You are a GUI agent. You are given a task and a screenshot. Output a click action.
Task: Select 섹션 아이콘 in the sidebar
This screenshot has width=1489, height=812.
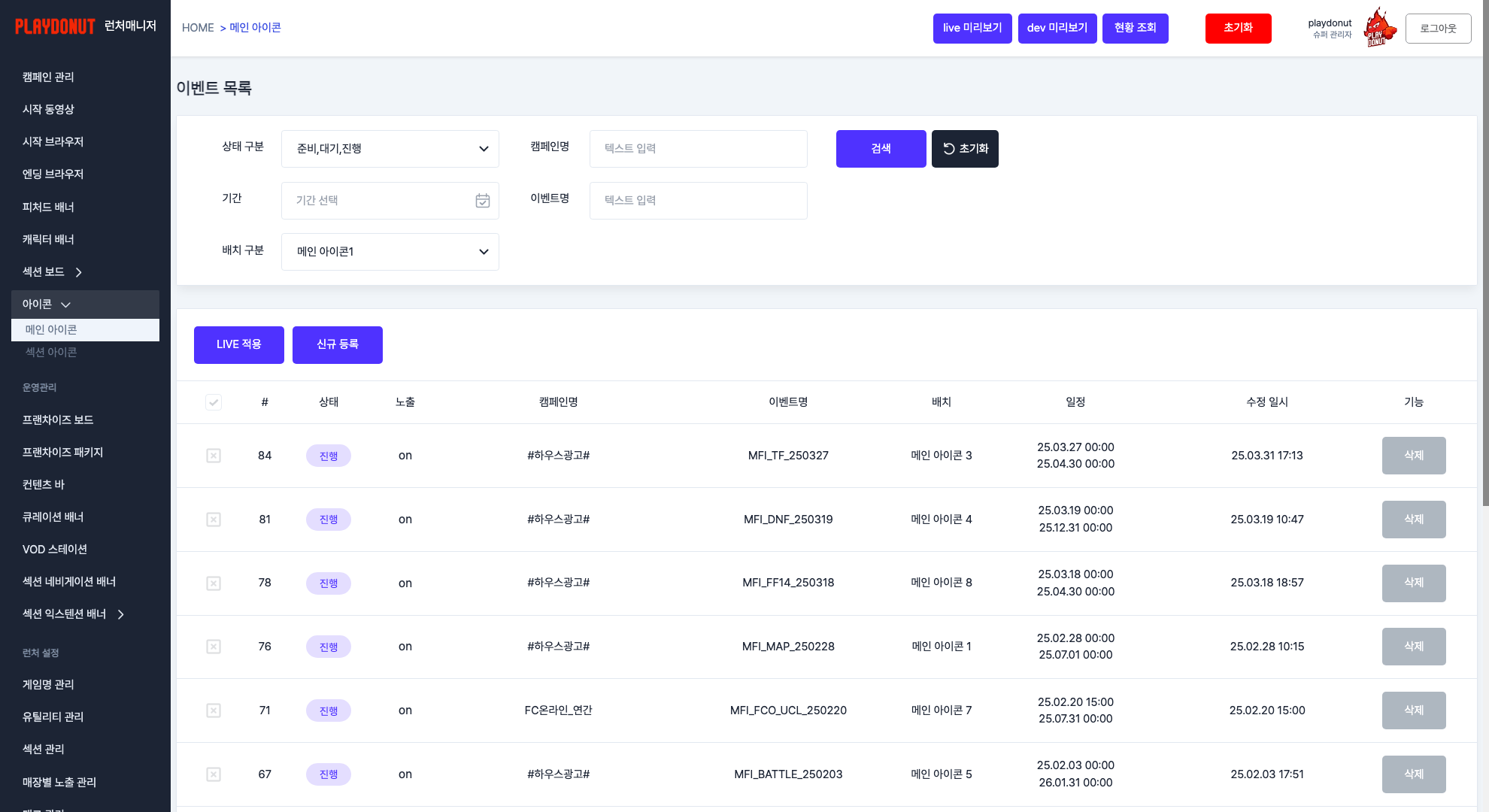(50, 352)
